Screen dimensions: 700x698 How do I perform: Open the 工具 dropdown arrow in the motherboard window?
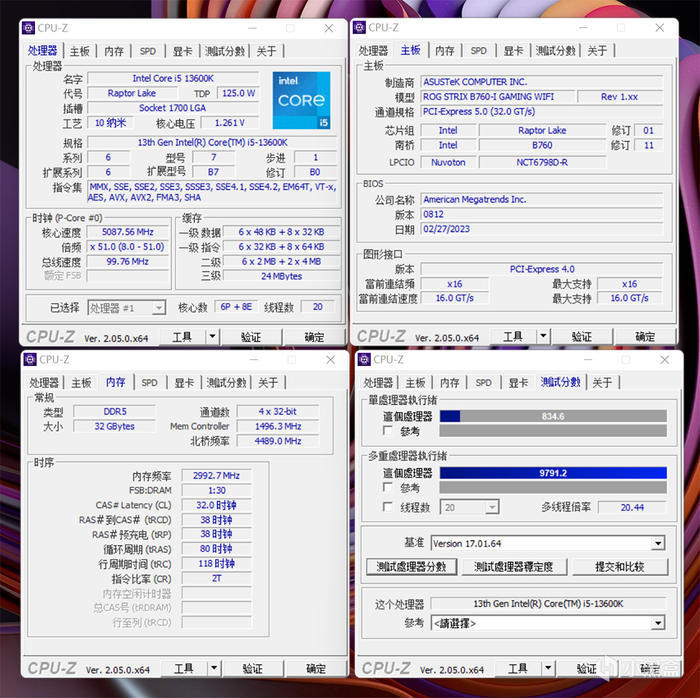(x=543, y=336)
